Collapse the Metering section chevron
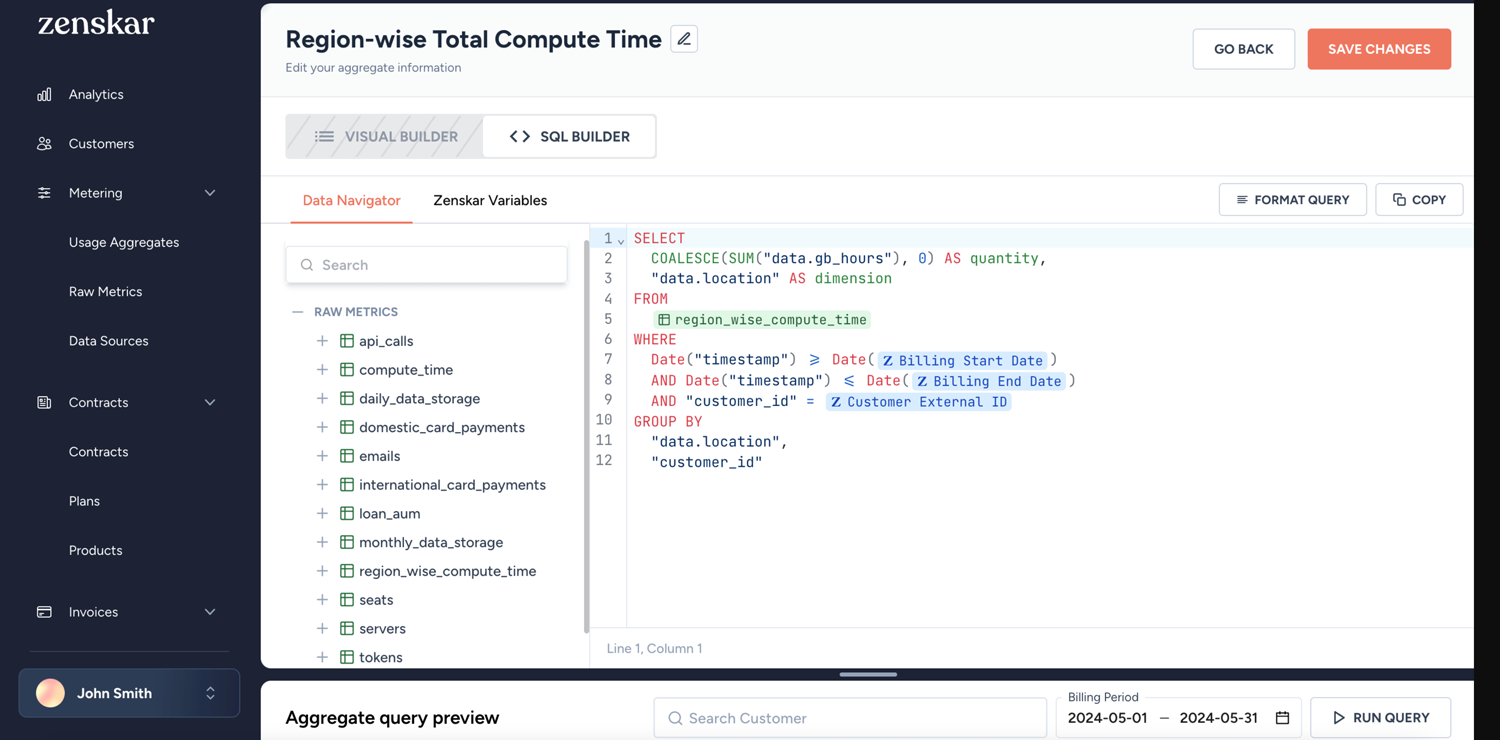 coord(210,192)
